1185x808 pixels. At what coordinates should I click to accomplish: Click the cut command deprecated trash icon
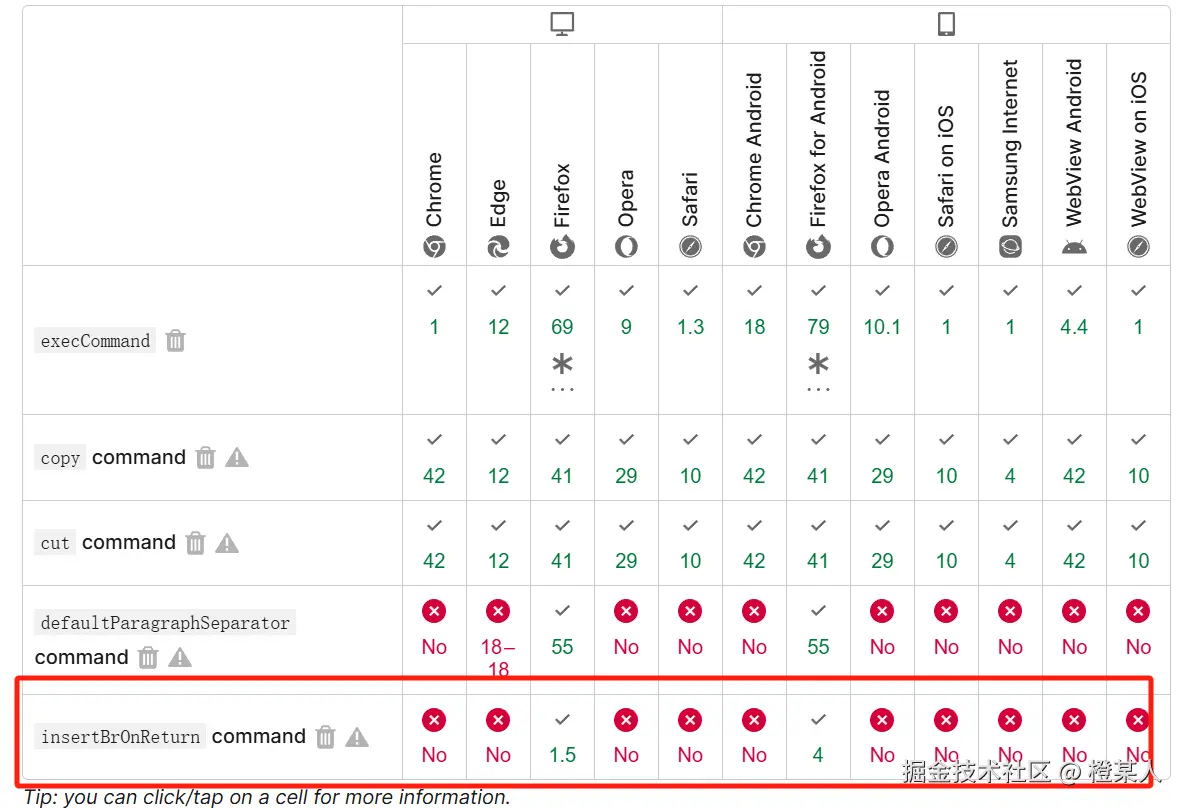point(196,543)
